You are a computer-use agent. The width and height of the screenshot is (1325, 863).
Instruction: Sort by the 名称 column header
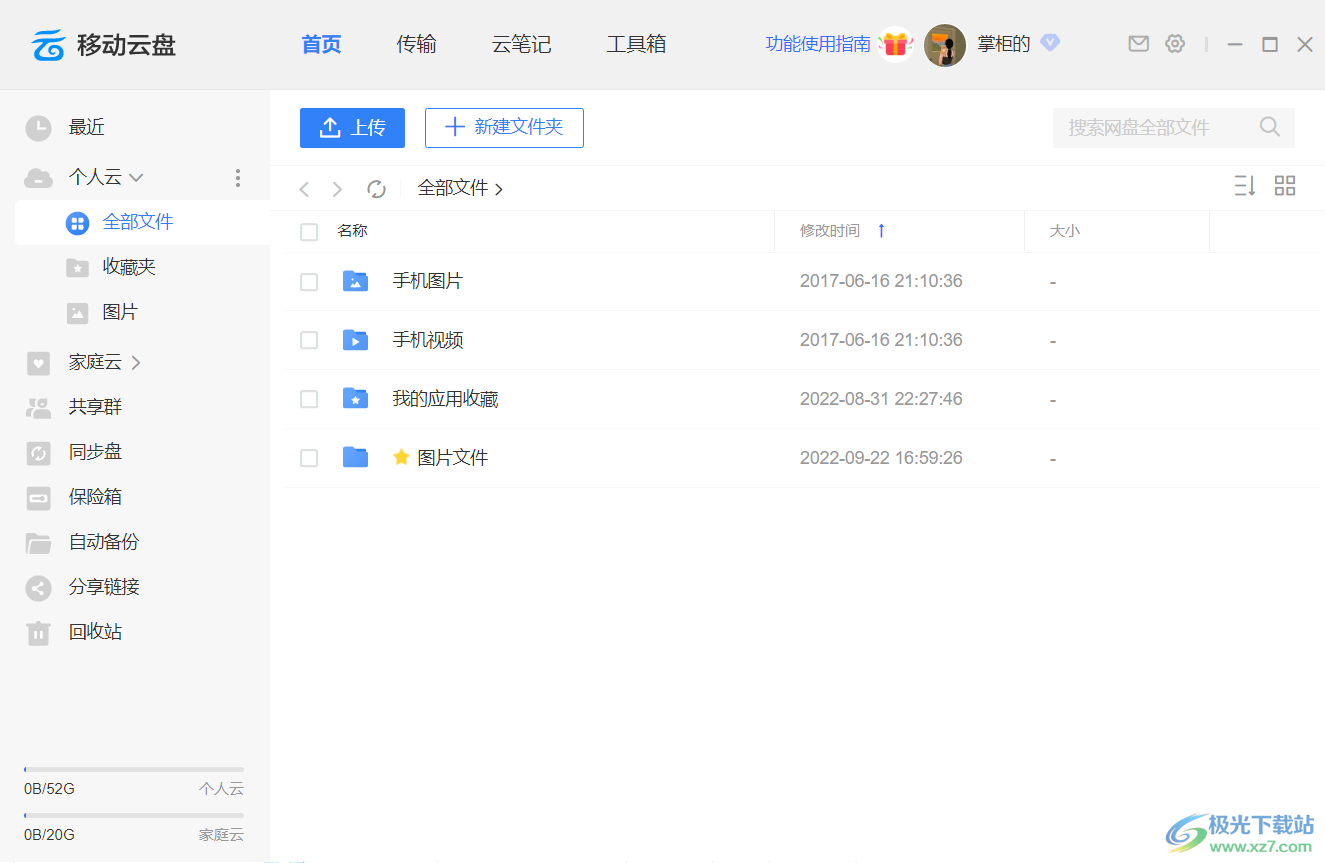click(x=352, y=231)
